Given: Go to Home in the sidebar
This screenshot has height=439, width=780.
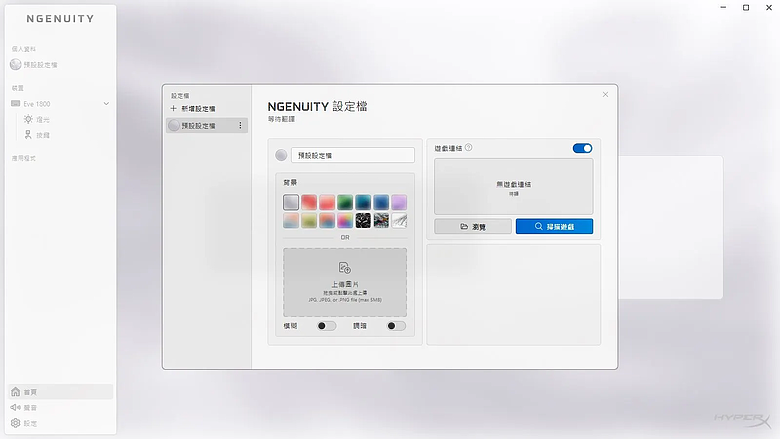Looking at the screenshot, I should tap(60, 392).
